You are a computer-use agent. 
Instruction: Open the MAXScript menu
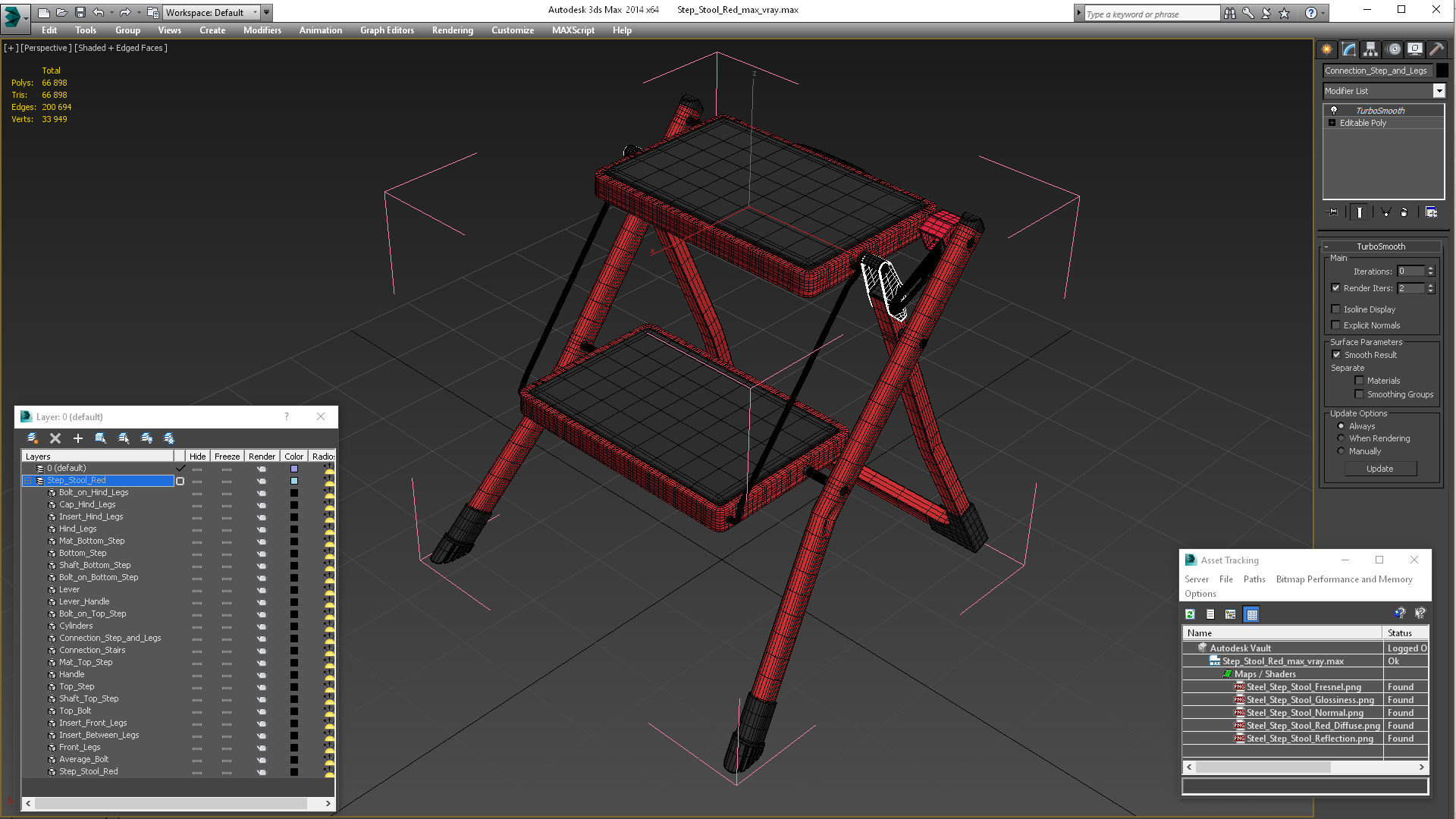[x=573, y=30]
